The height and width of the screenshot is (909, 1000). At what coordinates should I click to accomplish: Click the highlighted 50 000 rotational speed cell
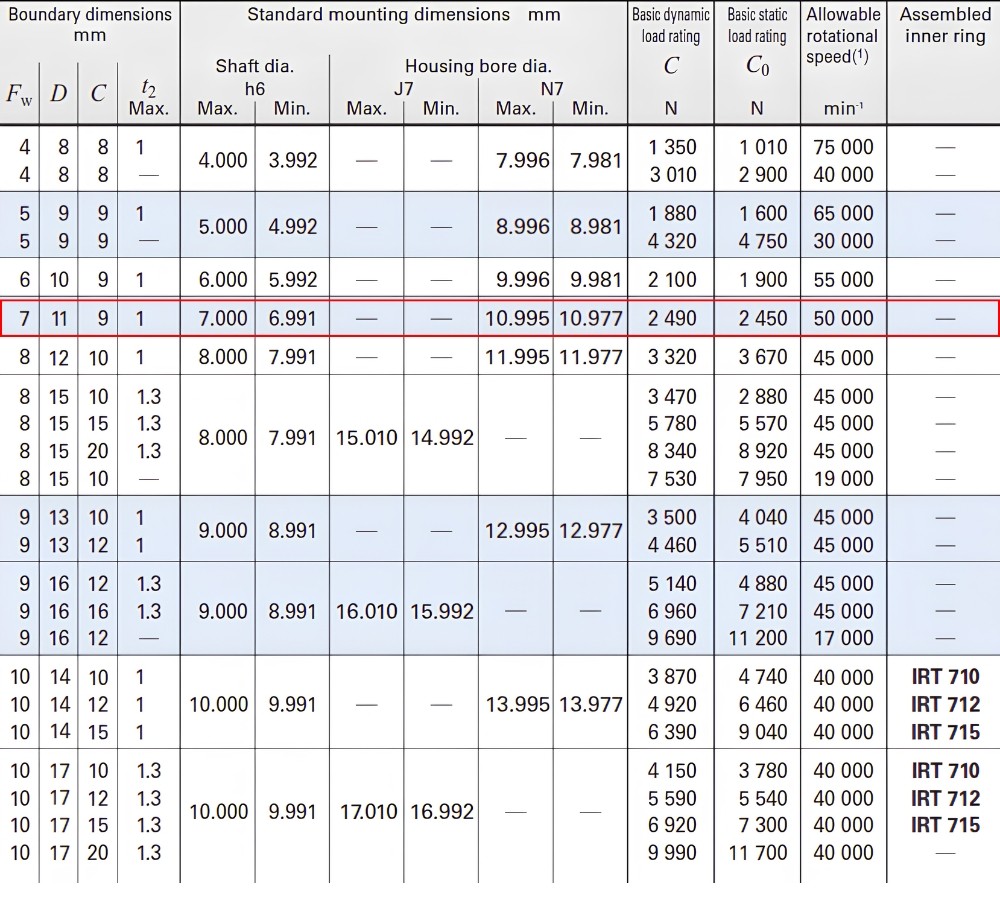pyautogui.click(x=843, y=318)
